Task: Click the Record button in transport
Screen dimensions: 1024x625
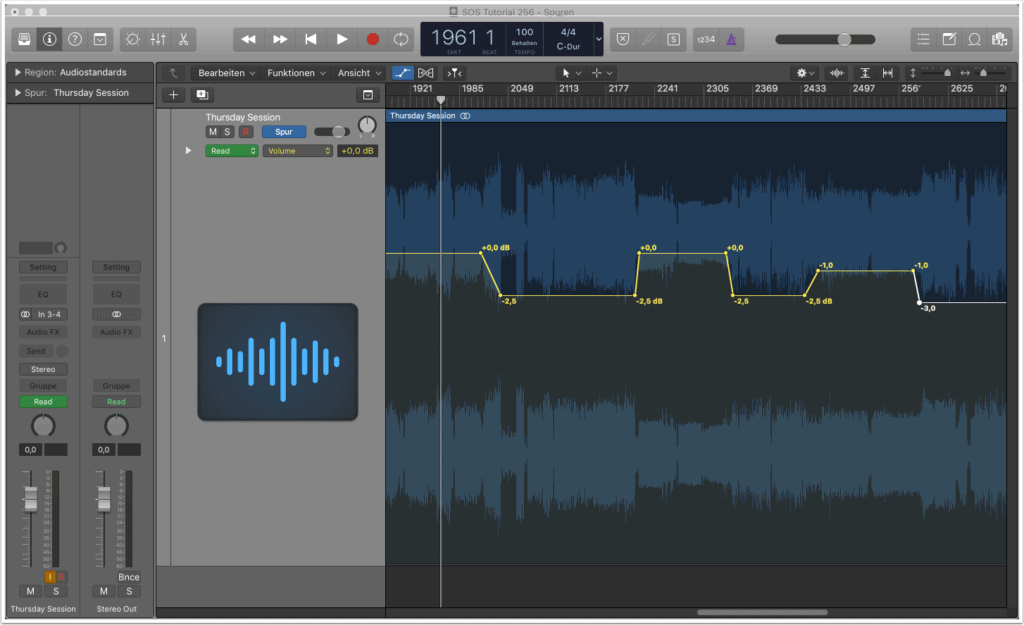Action: click(372, 39)
